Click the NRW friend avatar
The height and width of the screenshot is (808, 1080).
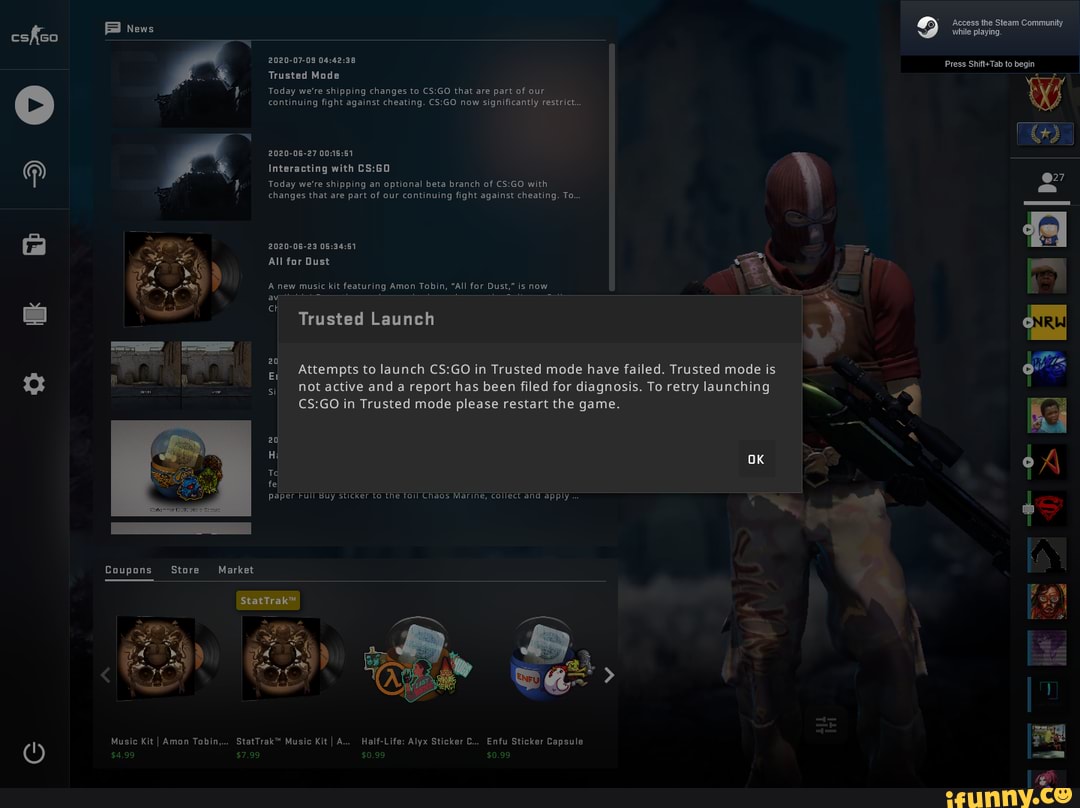tap(1048, 323)
